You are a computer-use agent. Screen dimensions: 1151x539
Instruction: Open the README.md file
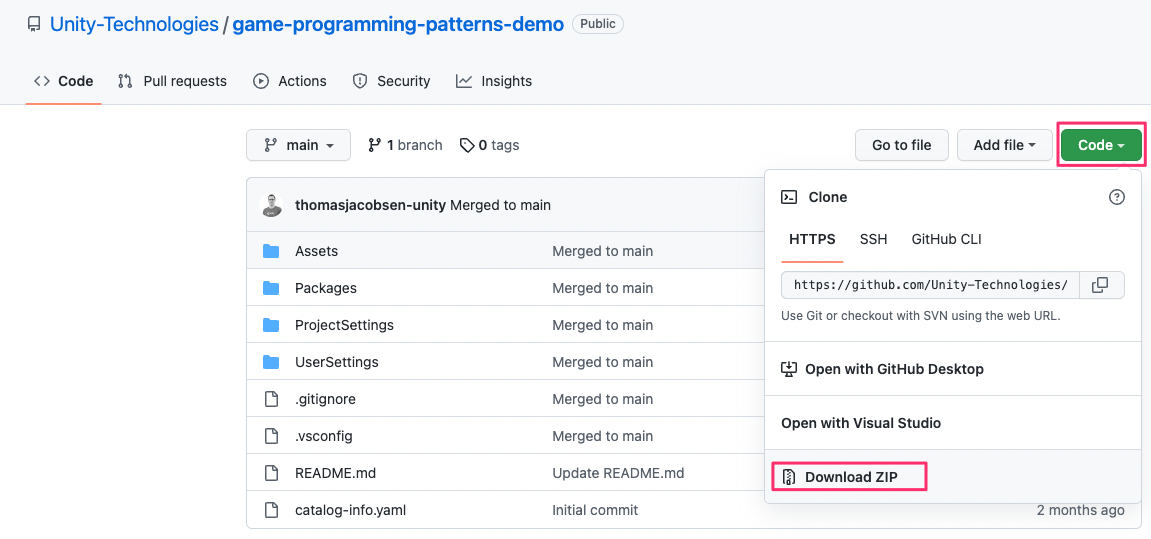click(335, 473)
